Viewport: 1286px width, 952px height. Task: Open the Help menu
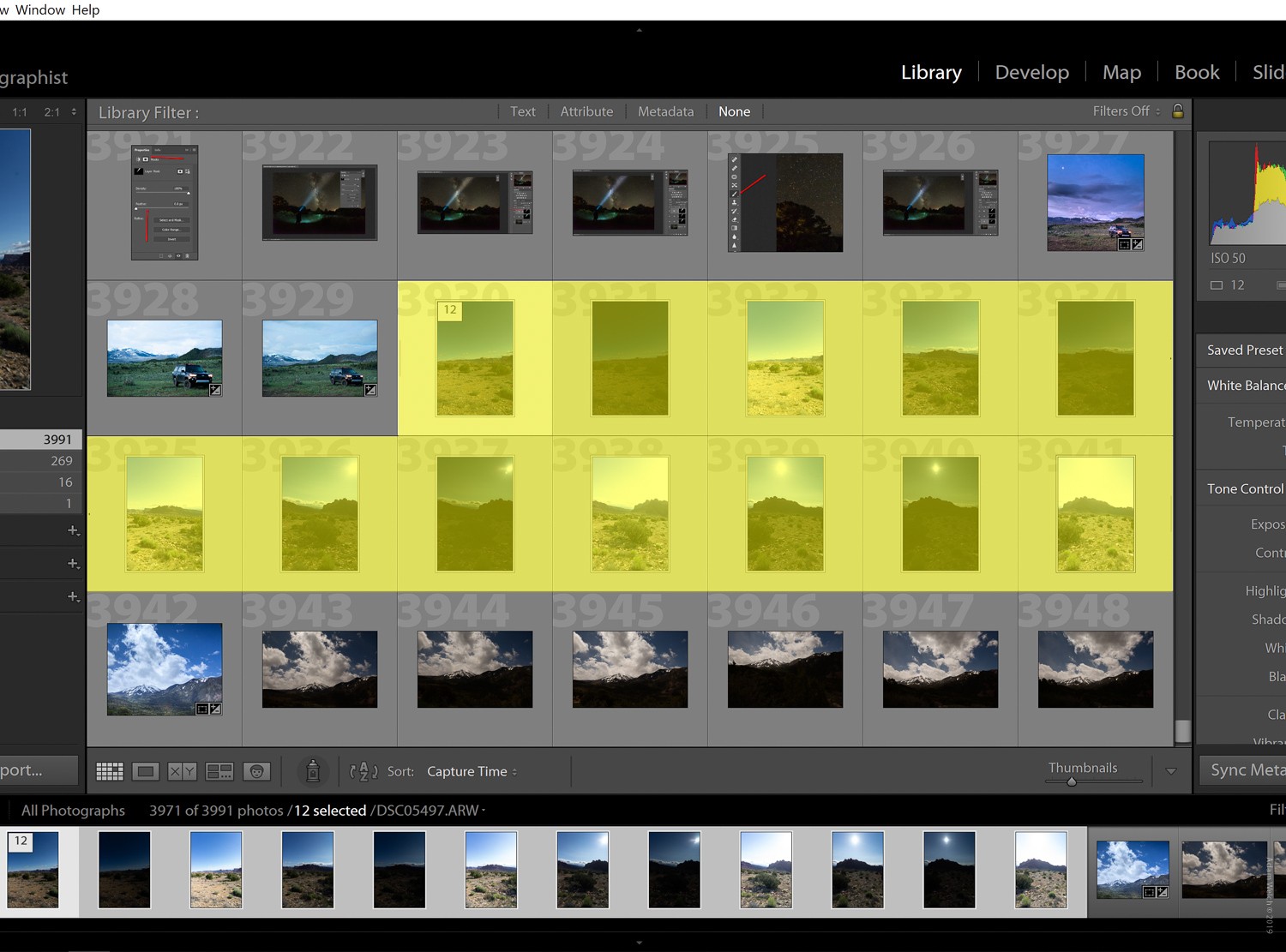(x=87, y=9)
